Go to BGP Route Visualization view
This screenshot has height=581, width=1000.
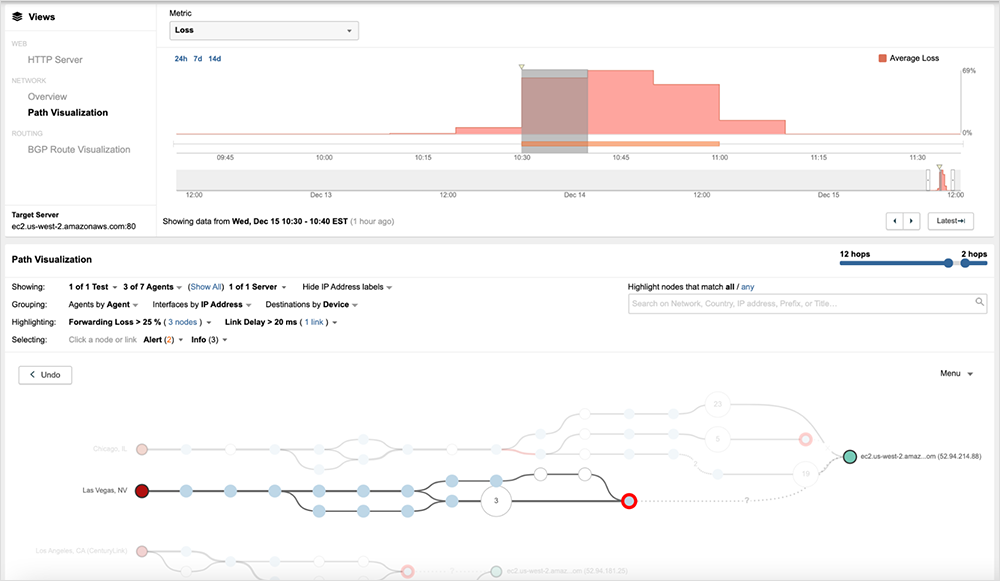pos(79,150)
